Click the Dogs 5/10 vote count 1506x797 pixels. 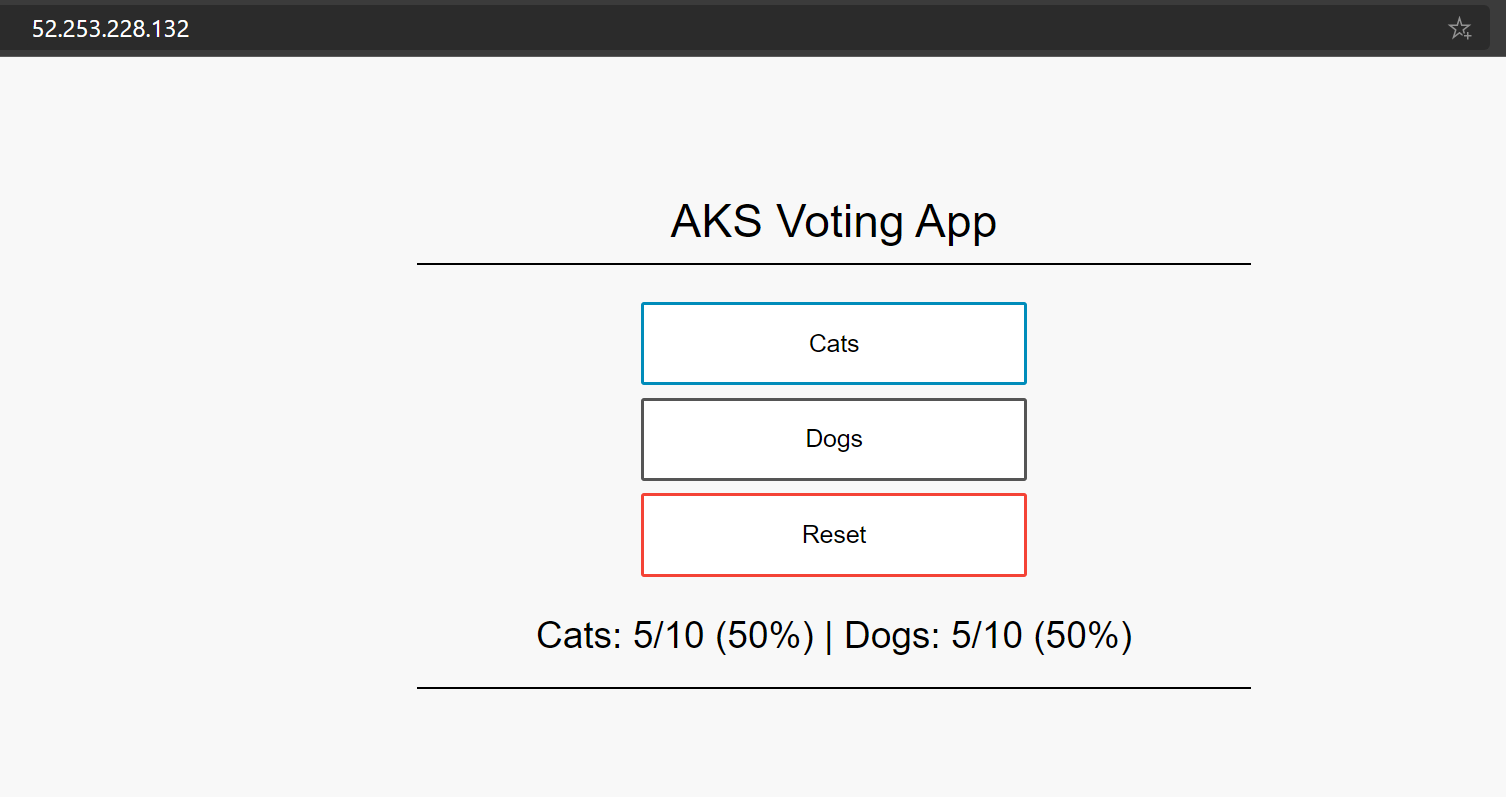point(986,636)
